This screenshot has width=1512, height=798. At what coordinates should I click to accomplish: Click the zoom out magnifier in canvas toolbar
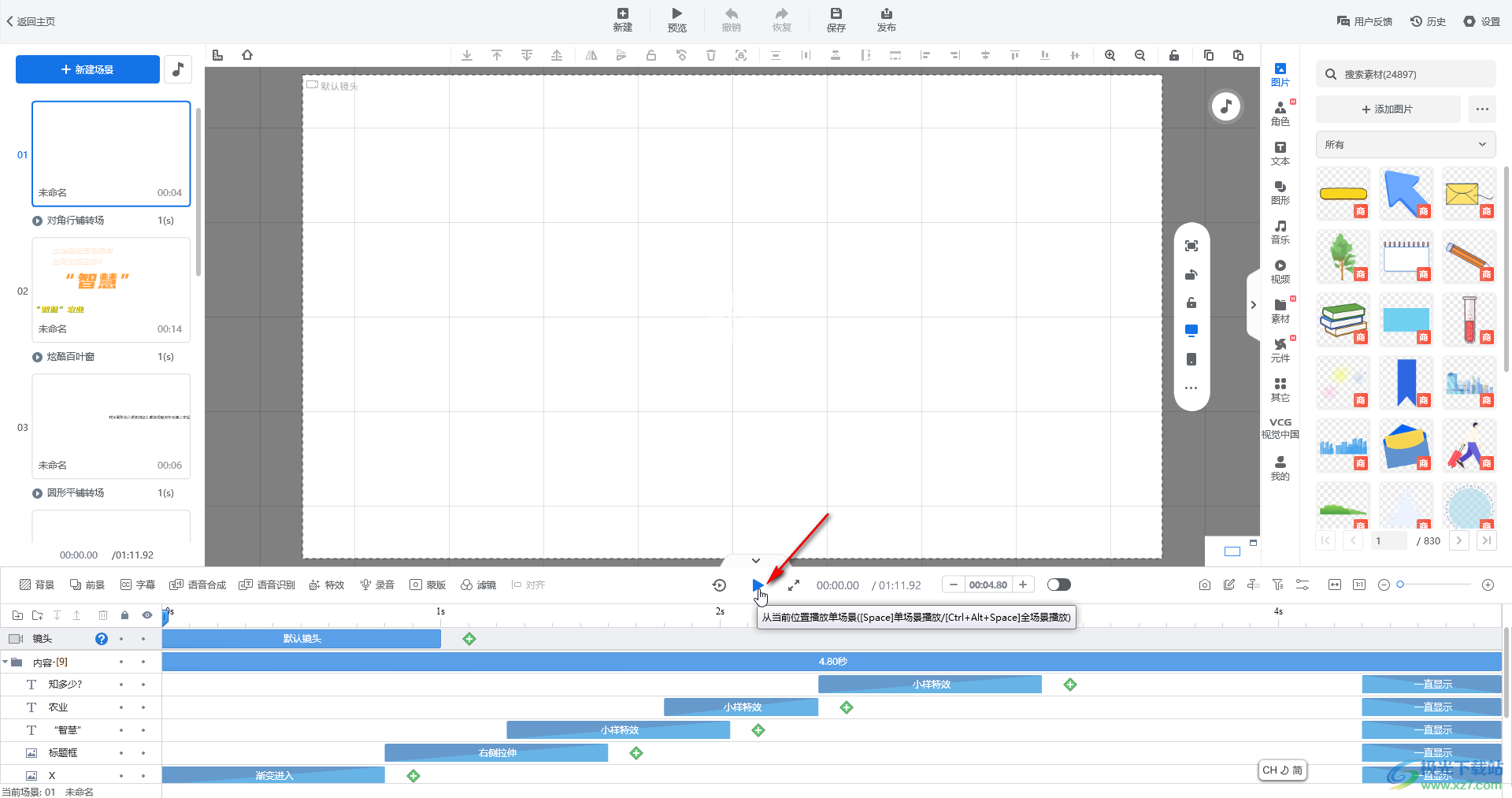(1140, 55)
